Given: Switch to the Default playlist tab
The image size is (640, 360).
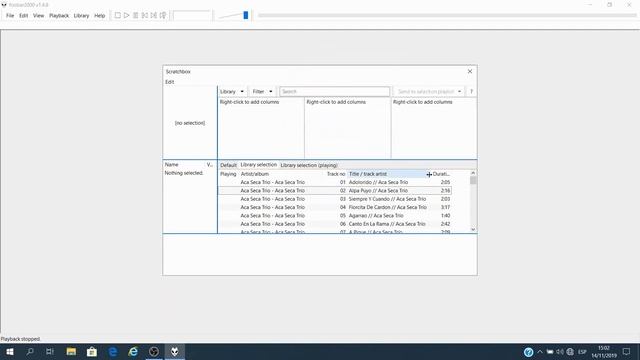Looking at the screenshot, I should coord(228,165).
